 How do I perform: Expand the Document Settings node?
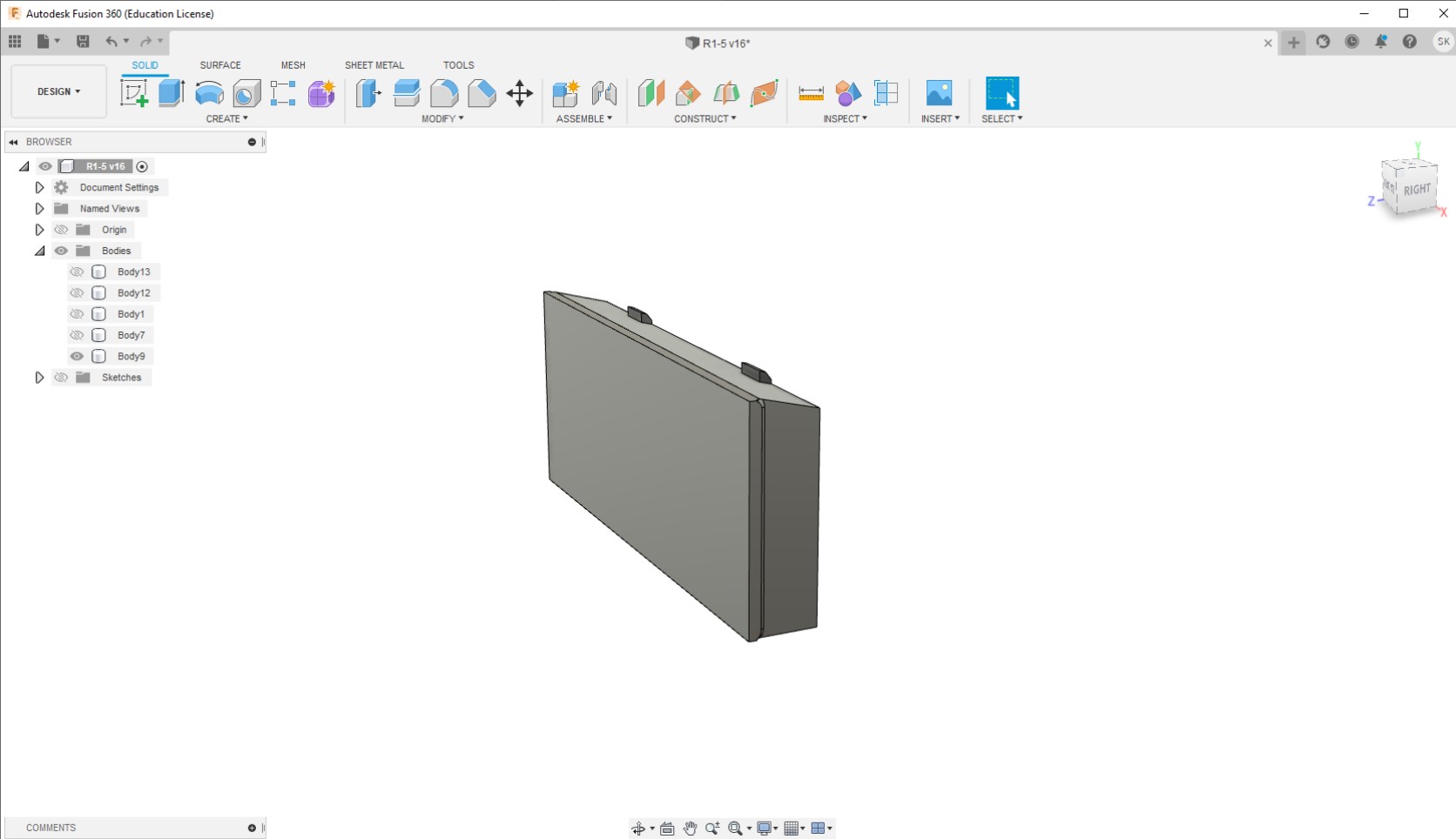point(39,187)
